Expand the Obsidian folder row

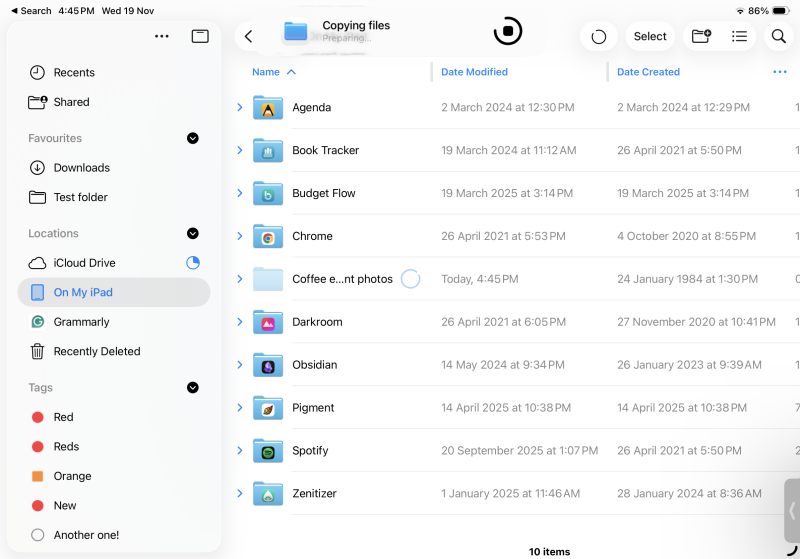tap(240, 364)
